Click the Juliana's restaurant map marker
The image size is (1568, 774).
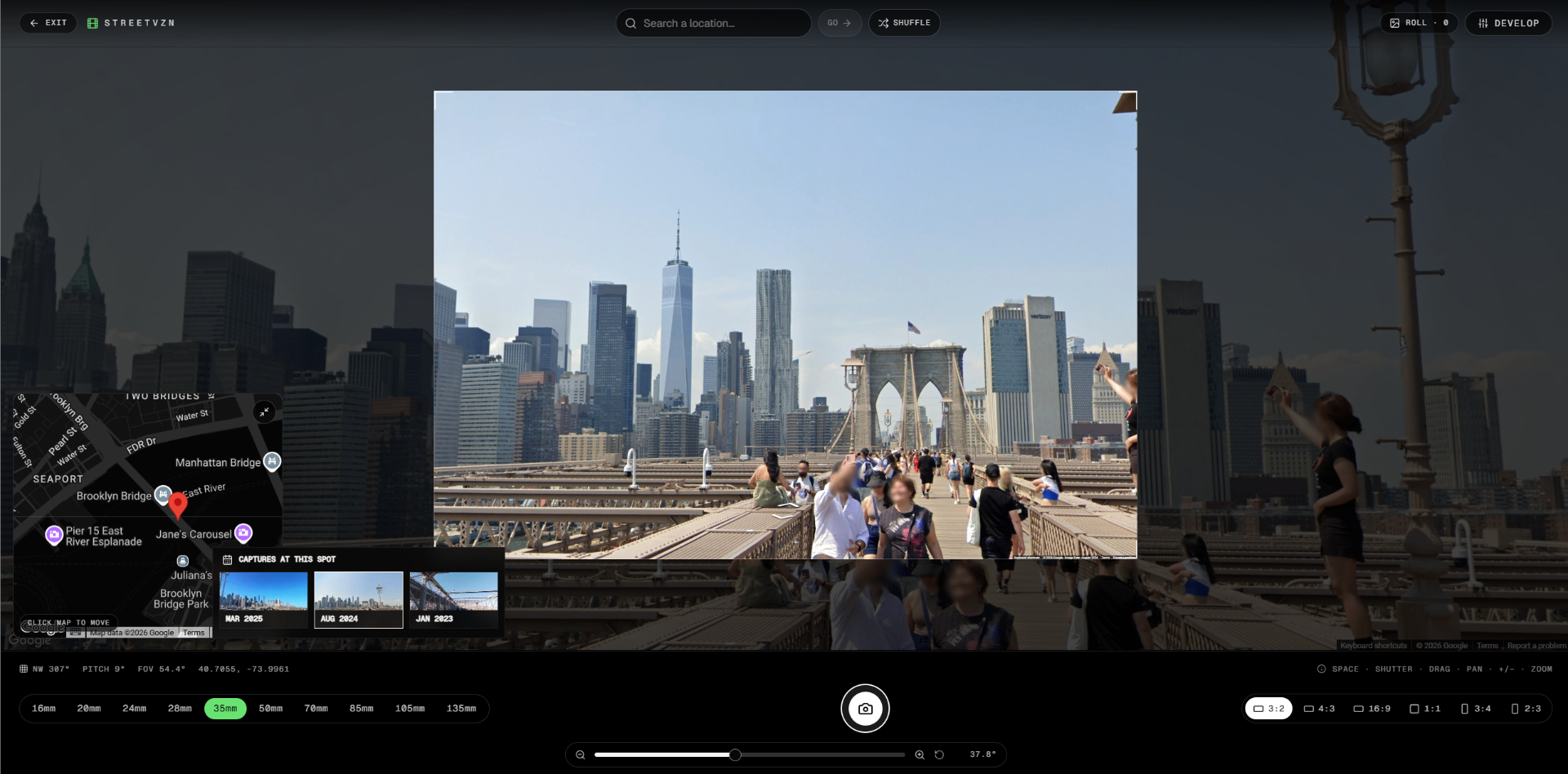pyautogui.click(x=183, y=561)
